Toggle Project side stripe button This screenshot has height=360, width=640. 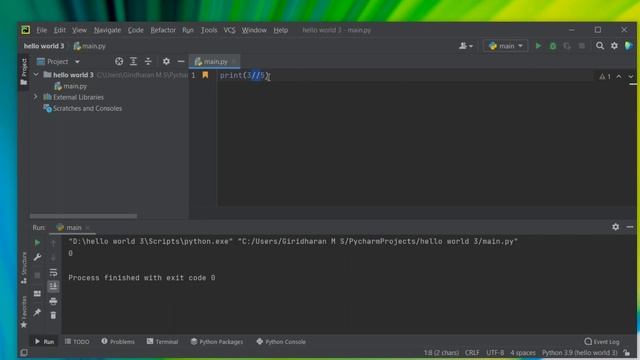click(24, 71)
